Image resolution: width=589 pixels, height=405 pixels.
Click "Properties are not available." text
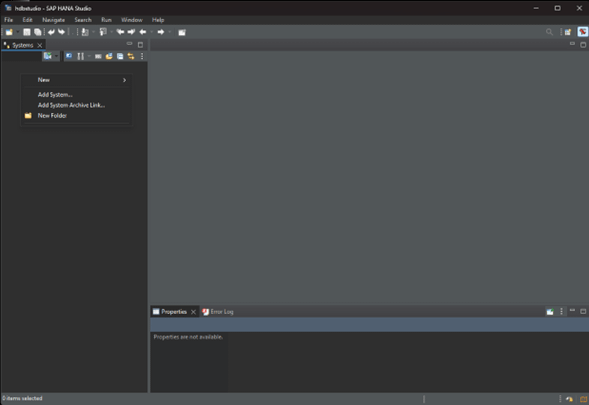pos(188,337)
